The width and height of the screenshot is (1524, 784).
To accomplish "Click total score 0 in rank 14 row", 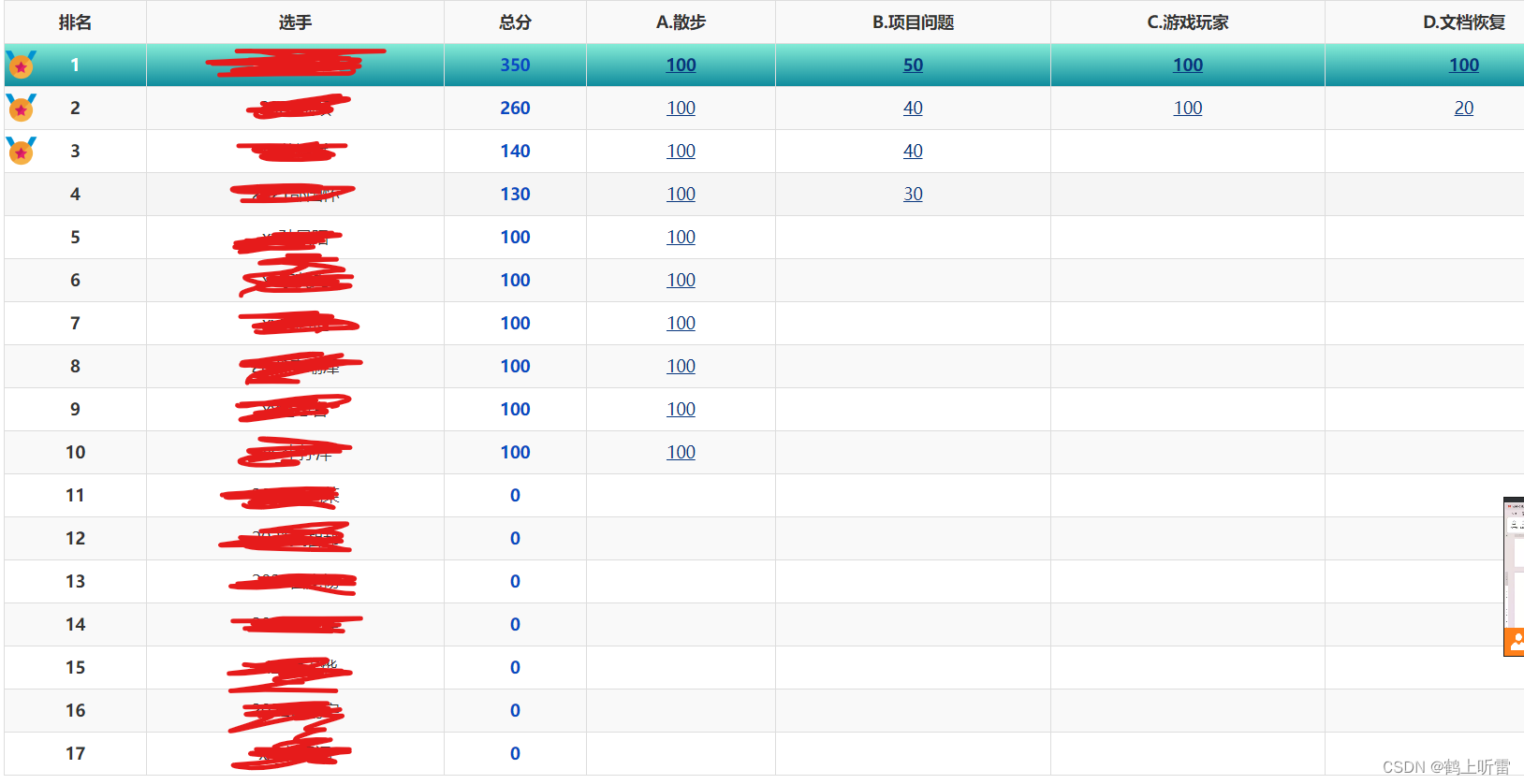I will point(515,624).
